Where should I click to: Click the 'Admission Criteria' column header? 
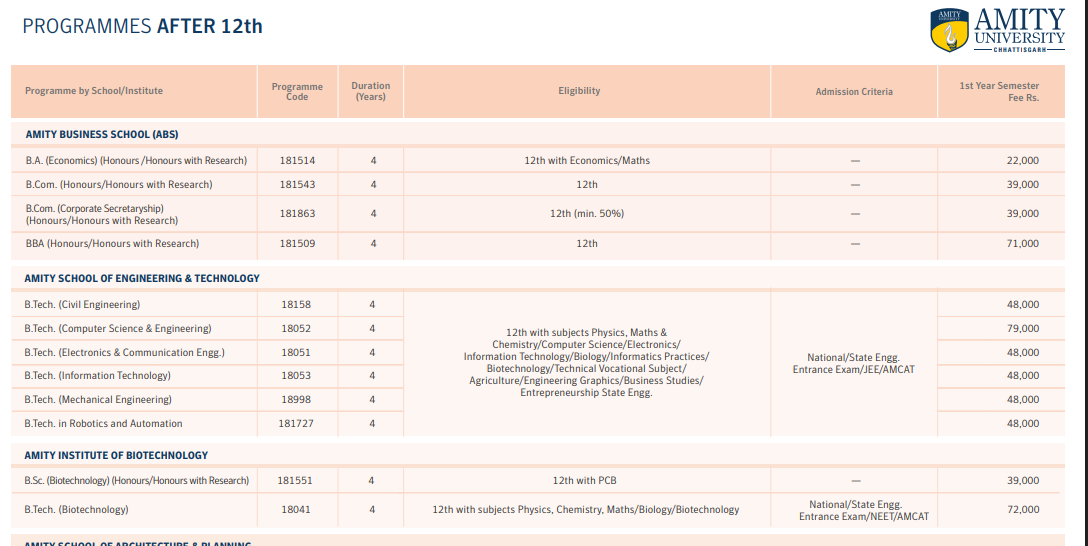pos(854,92)
